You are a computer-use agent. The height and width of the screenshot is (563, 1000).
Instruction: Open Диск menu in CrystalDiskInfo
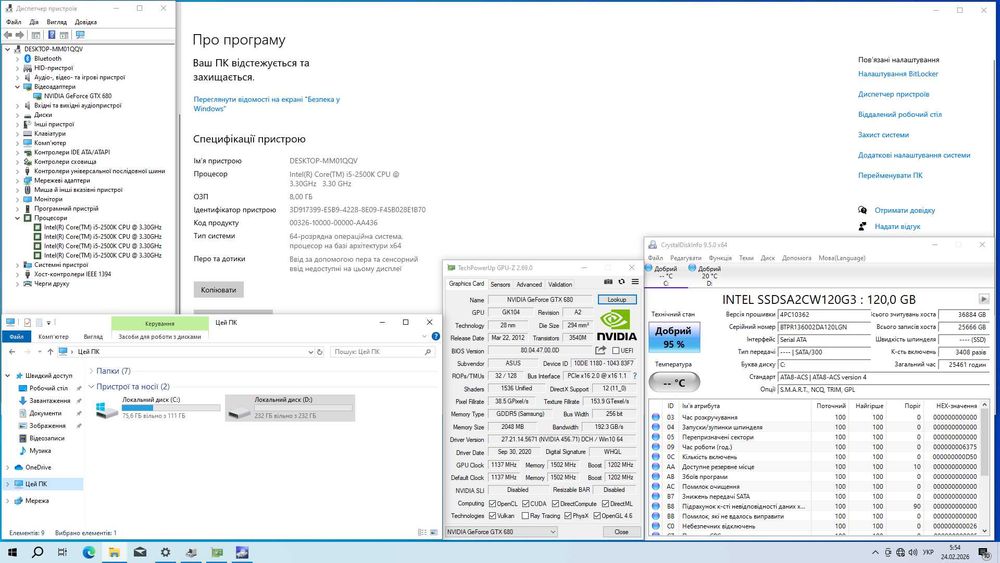click(x=768, y=258)
